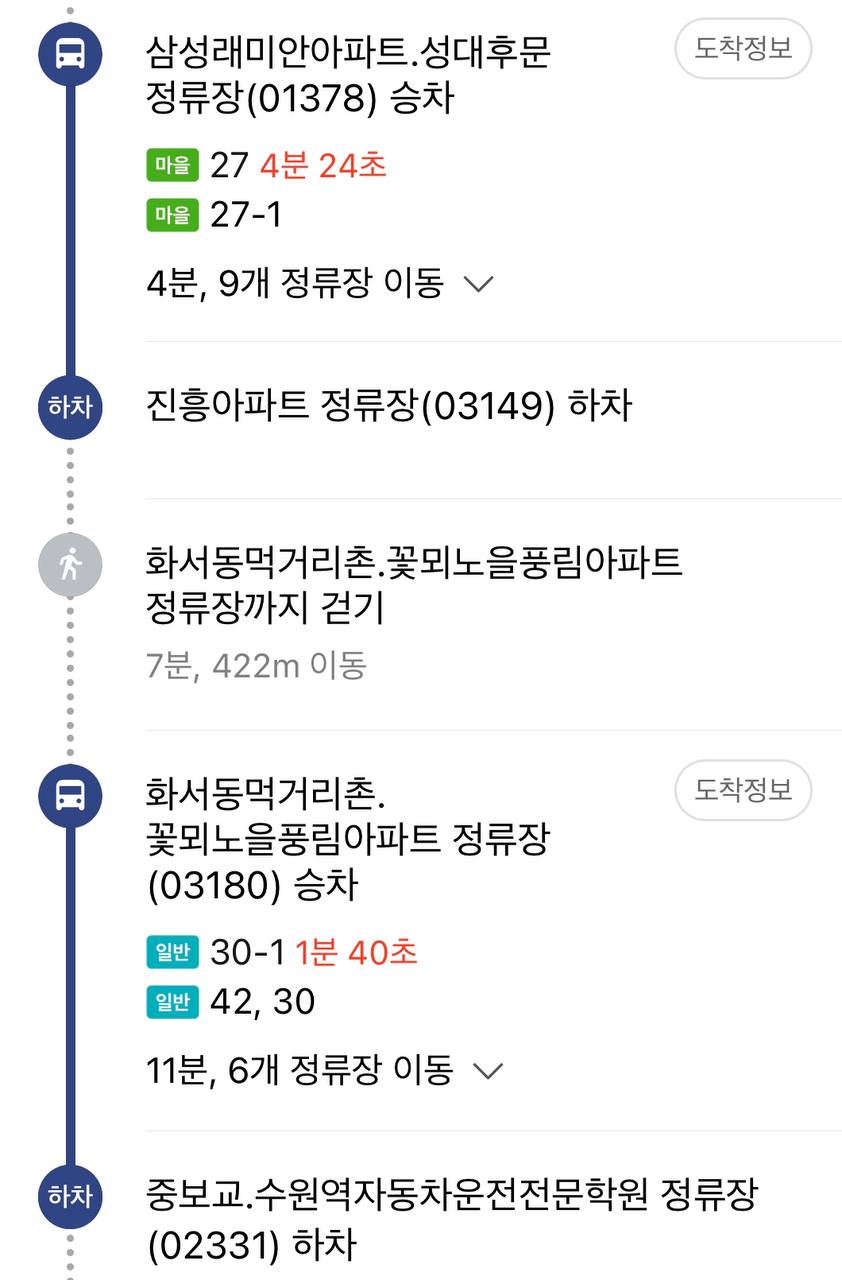Open 도착정보 for 화서동먹거리촌 stop
Screen dimensions: 842x1280
pos(742,790)
